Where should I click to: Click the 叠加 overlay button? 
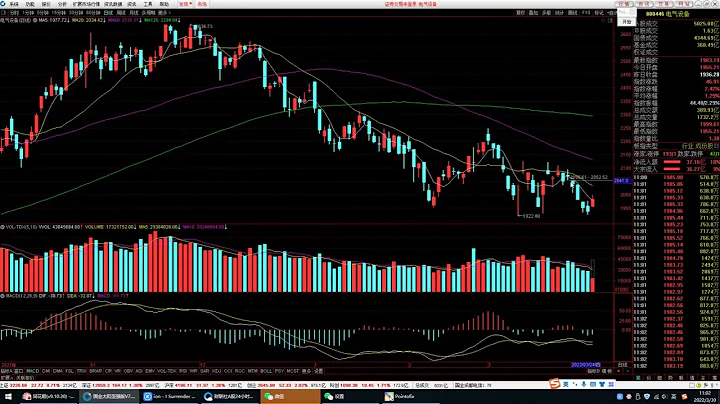533,12
